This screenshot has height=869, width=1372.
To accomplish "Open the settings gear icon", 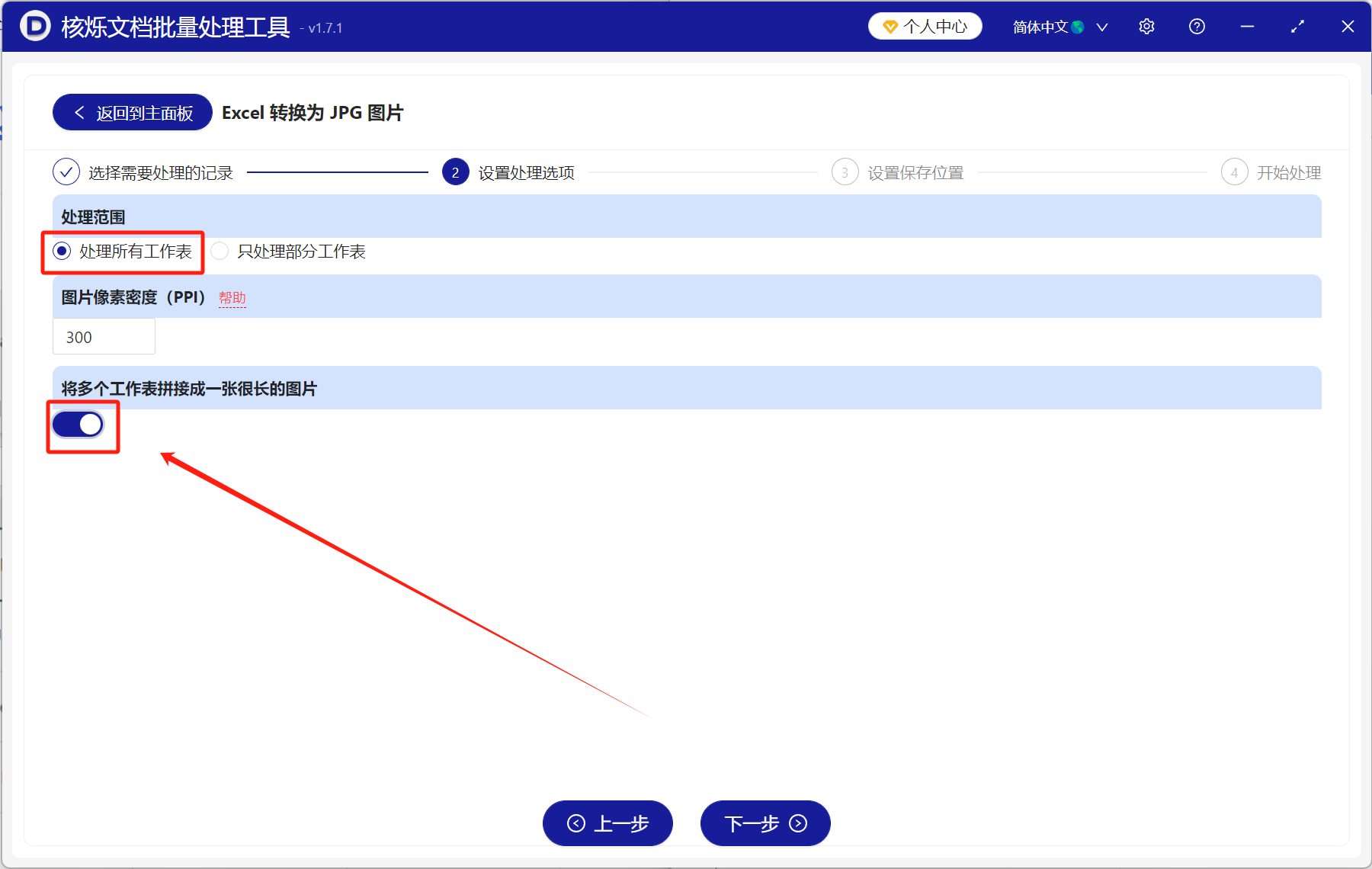I will (1146, 26).
